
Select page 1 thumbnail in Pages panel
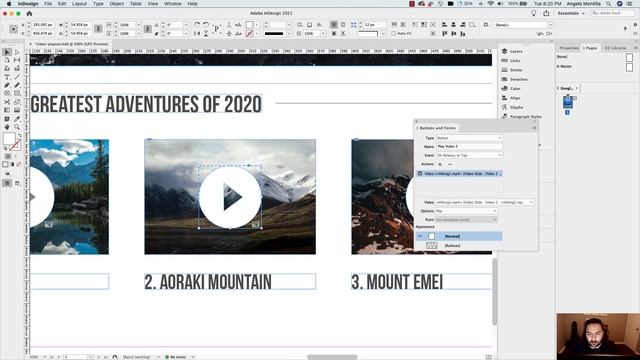point(568,102)
